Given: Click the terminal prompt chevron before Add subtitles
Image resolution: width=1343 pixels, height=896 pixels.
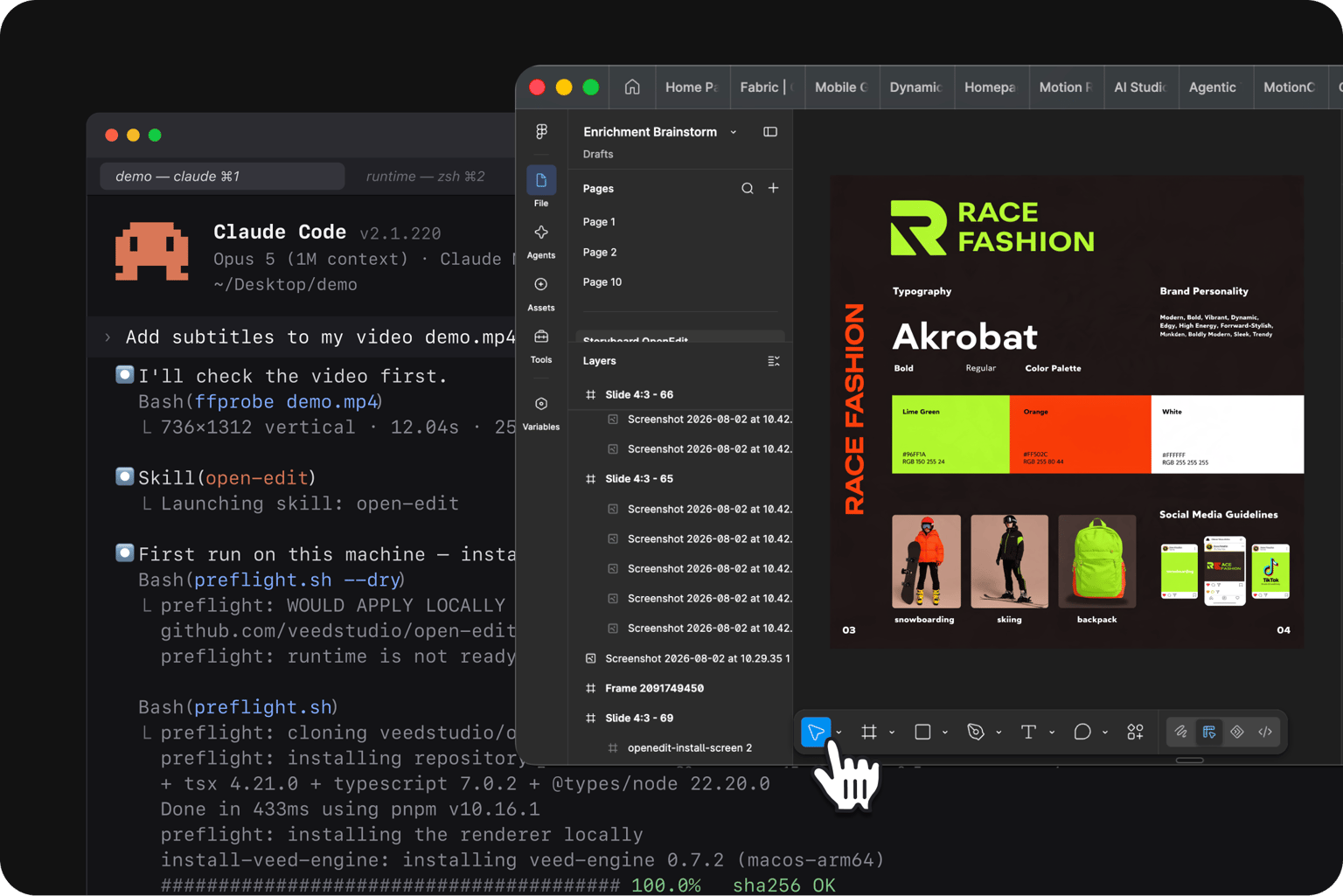Looking at the screenshot, I should coord(108,337).
